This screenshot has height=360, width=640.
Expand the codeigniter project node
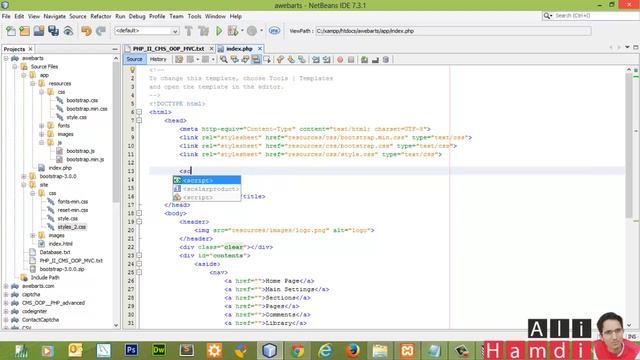coord(6,311)
